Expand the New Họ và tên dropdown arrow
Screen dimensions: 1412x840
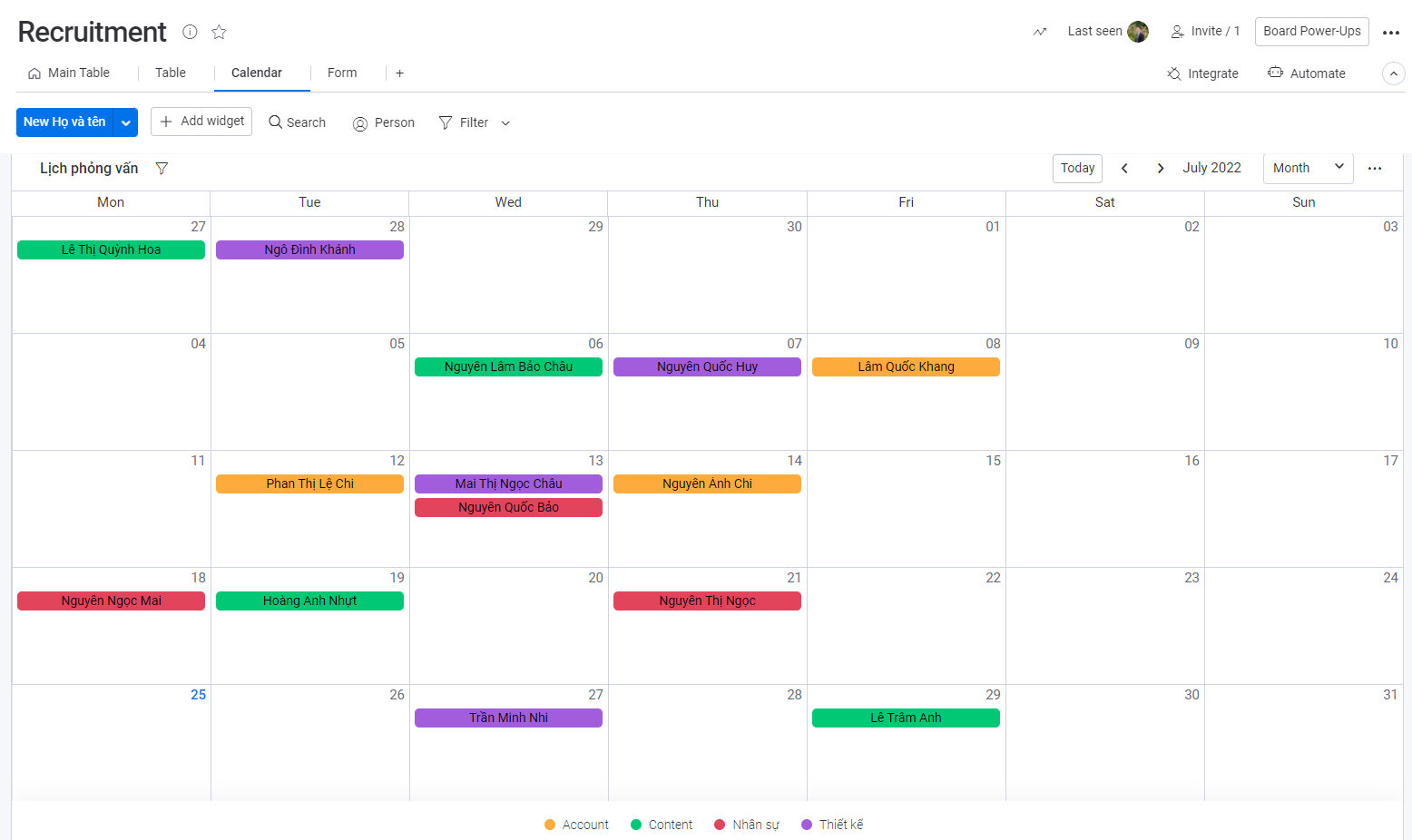126,122
